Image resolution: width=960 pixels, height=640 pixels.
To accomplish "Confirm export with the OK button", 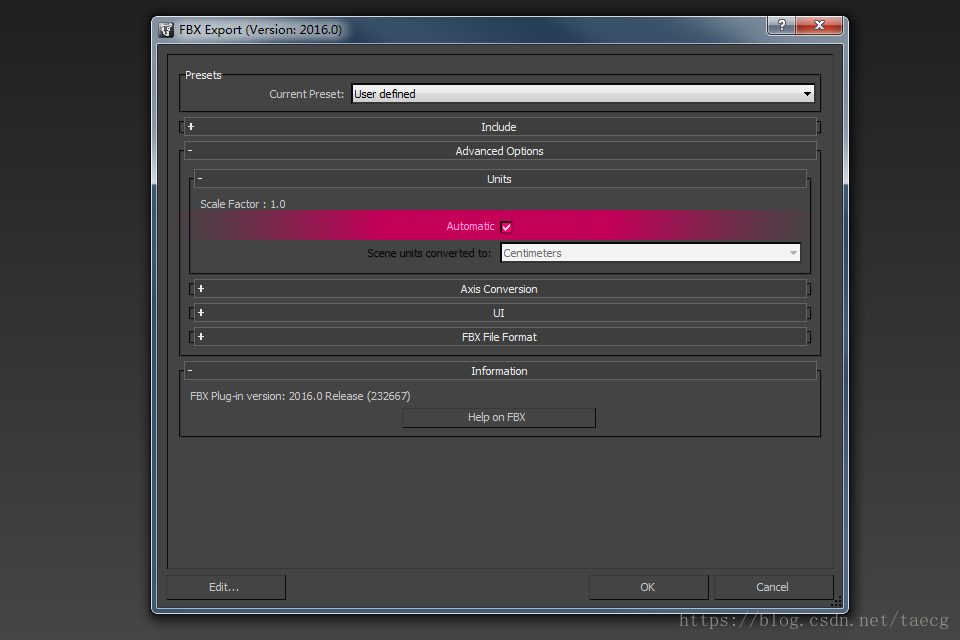I will [x=648, y=587].
